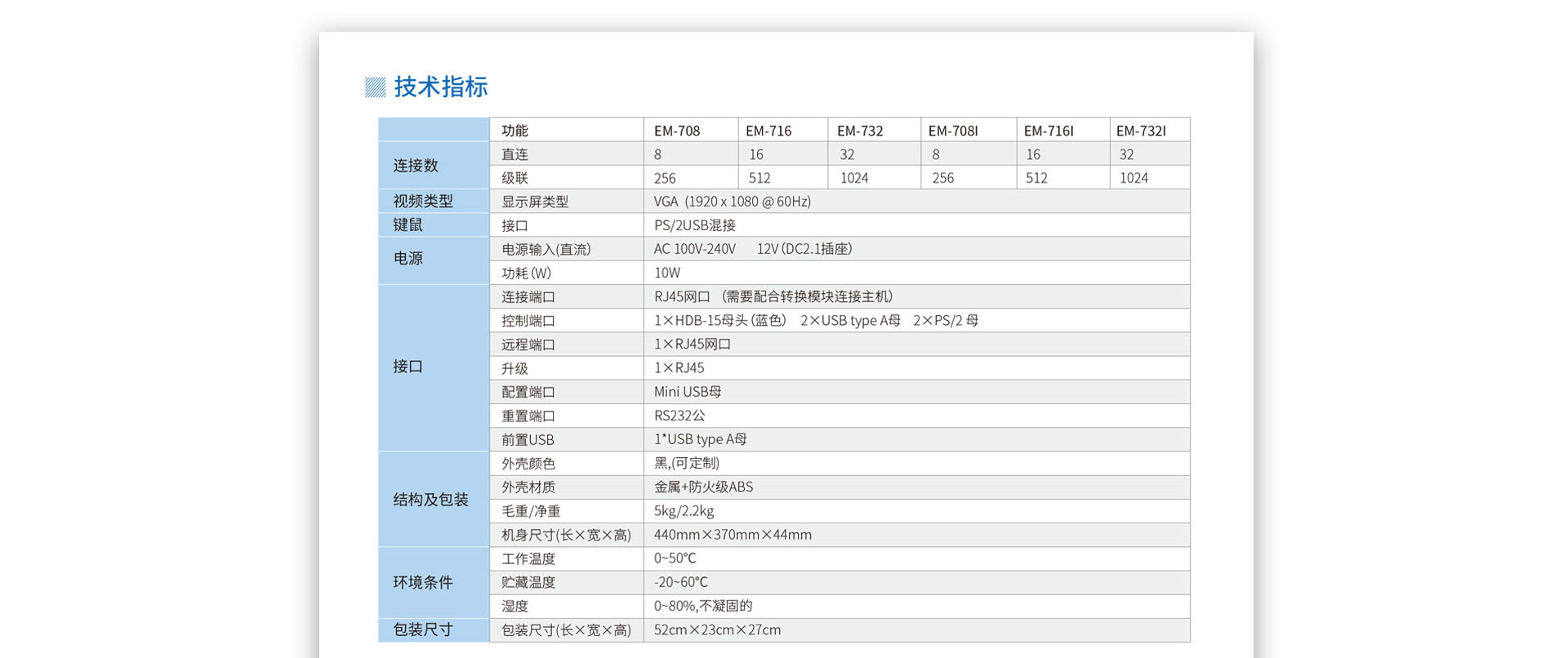Image resolution: width=1568 pixels, height=658 pixels.
Task: Click the 升级 row label
Action: point(514,368)
